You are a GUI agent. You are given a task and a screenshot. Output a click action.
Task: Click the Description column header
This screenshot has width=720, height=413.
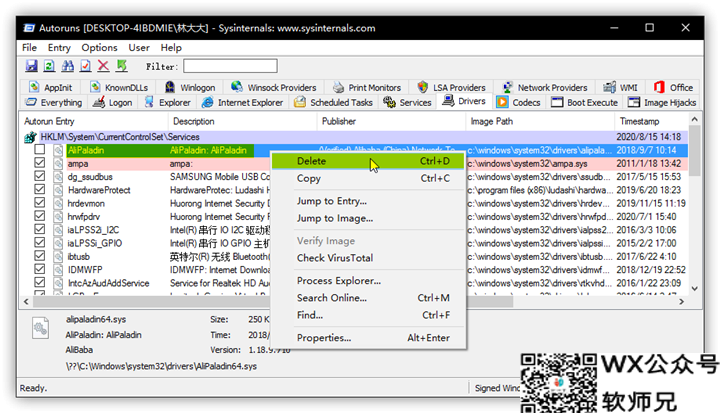click(242, 121)
